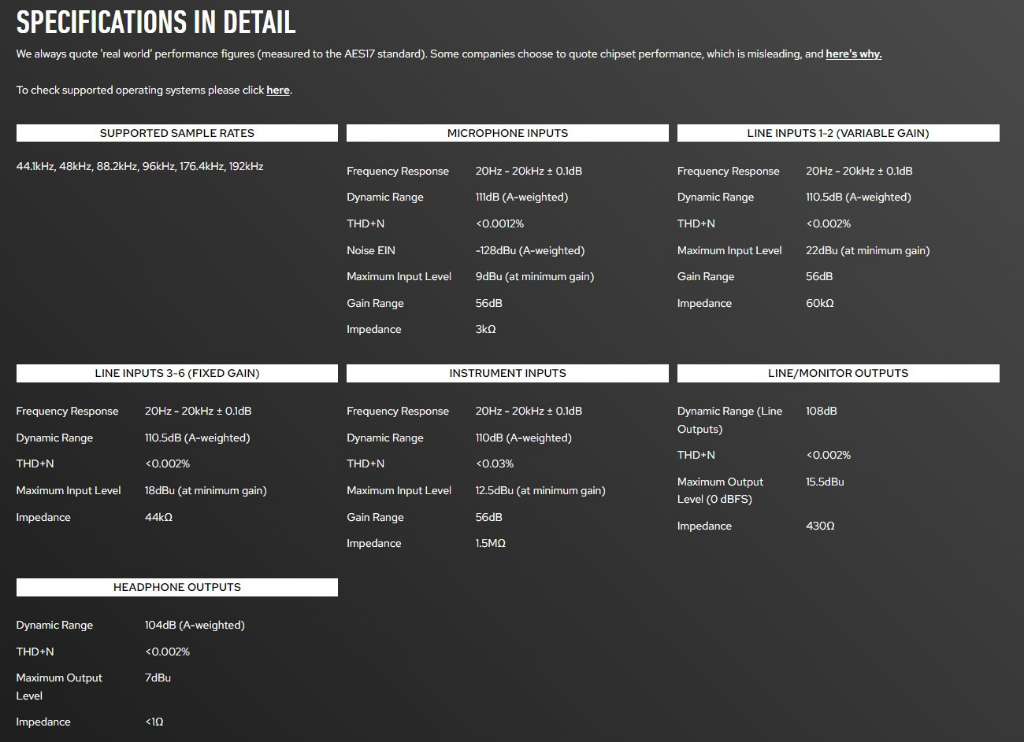Click the Instrument Inputs section header

coord(507,373)
